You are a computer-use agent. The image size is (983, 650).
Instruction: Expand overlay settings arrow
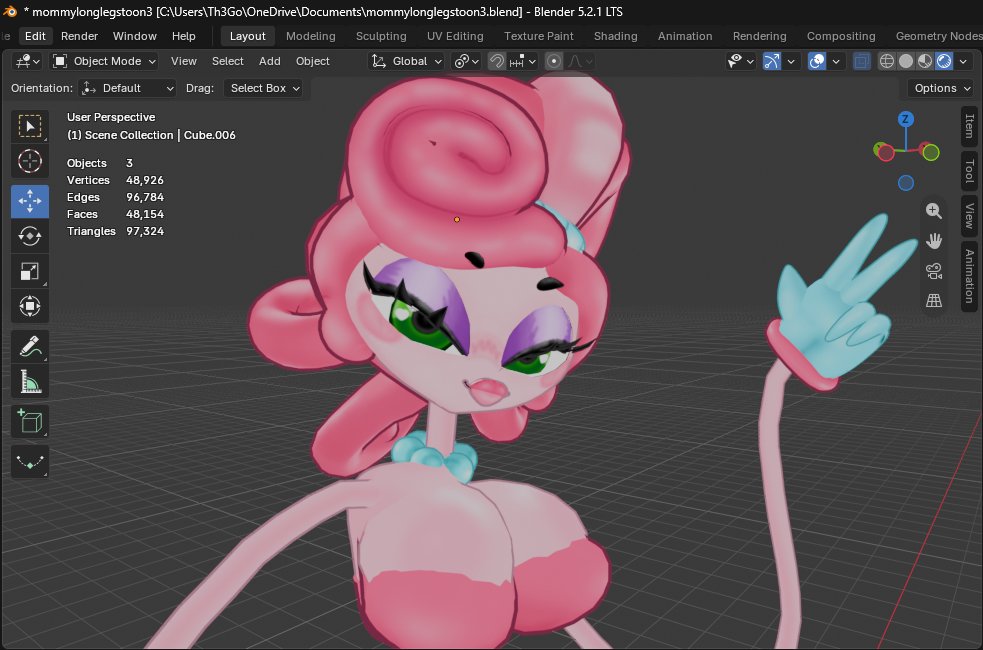(x=836, y=61)
